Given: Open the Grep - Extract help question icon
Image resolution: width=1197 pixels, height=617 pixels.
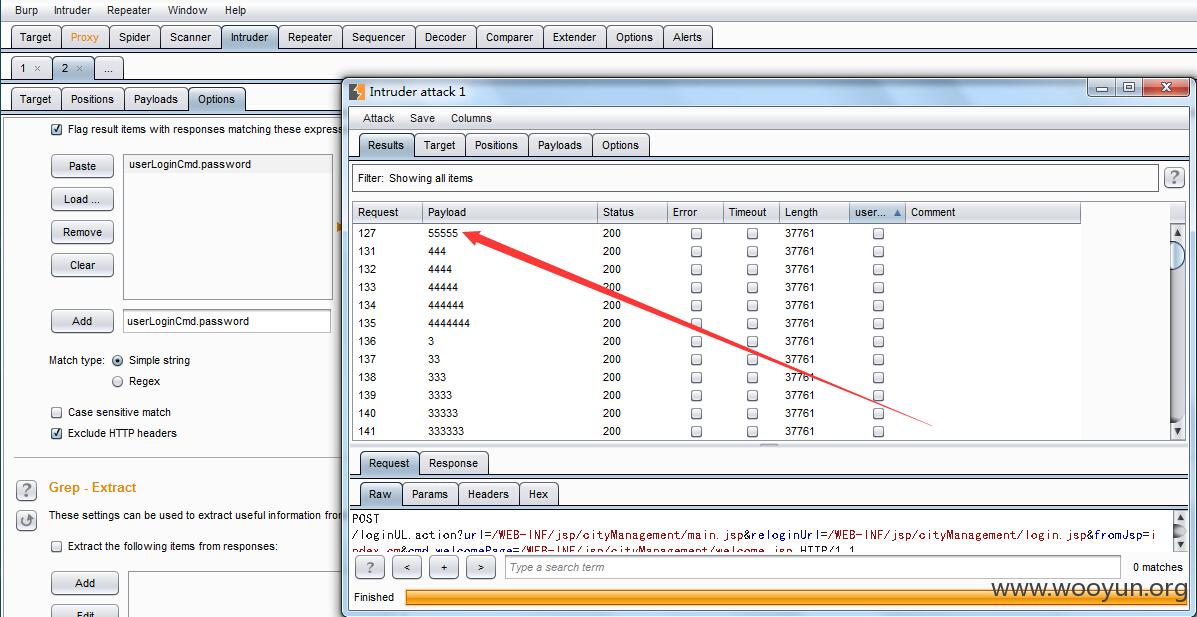Looking at the screenshot, I should pos(27,489).
